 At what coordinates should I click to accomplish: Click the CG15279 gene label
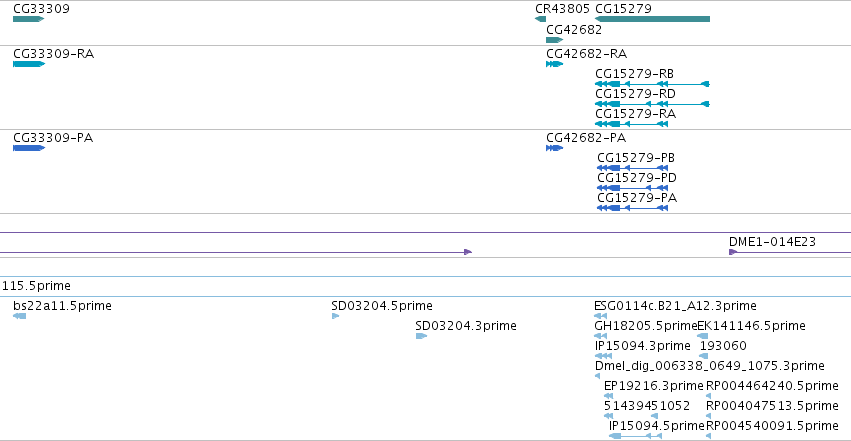[624, 9]
